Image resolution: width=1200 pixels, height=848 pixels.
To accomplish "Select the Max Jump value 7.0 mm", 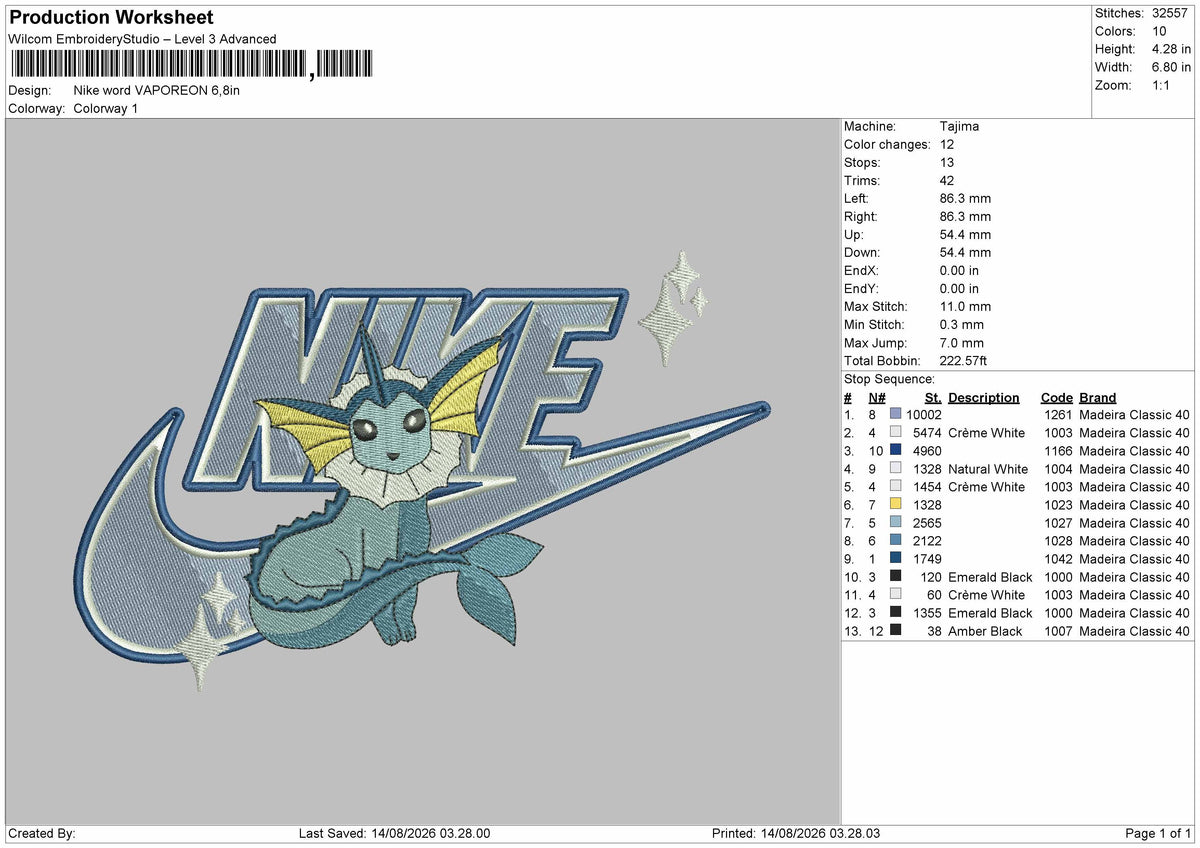I will coord(962,343).
